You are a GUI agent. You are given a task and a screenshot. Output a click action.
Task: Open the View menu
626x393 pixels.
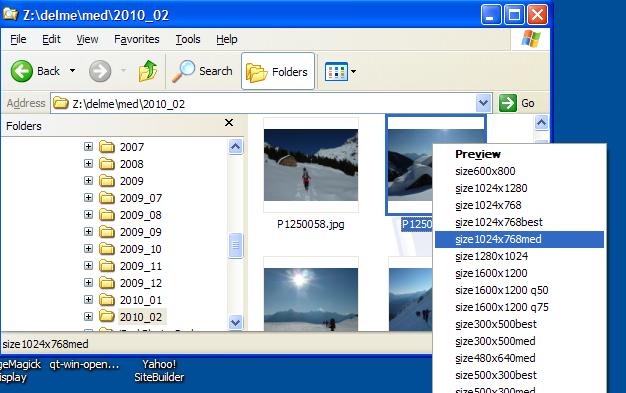click(x=87, y=39)
